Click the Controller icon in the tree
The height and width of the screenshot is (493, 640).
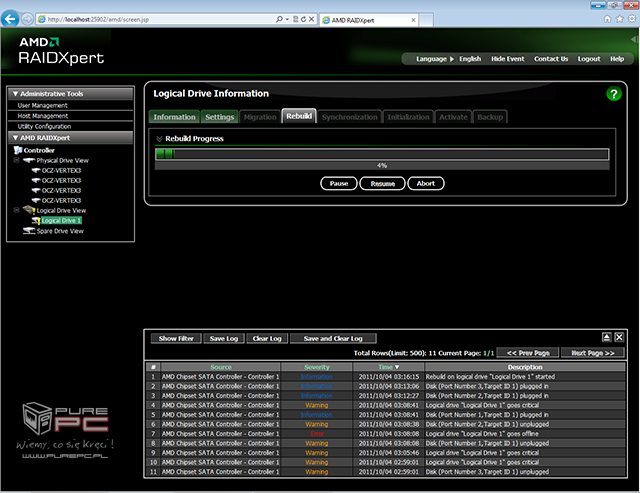coord(18,150)
